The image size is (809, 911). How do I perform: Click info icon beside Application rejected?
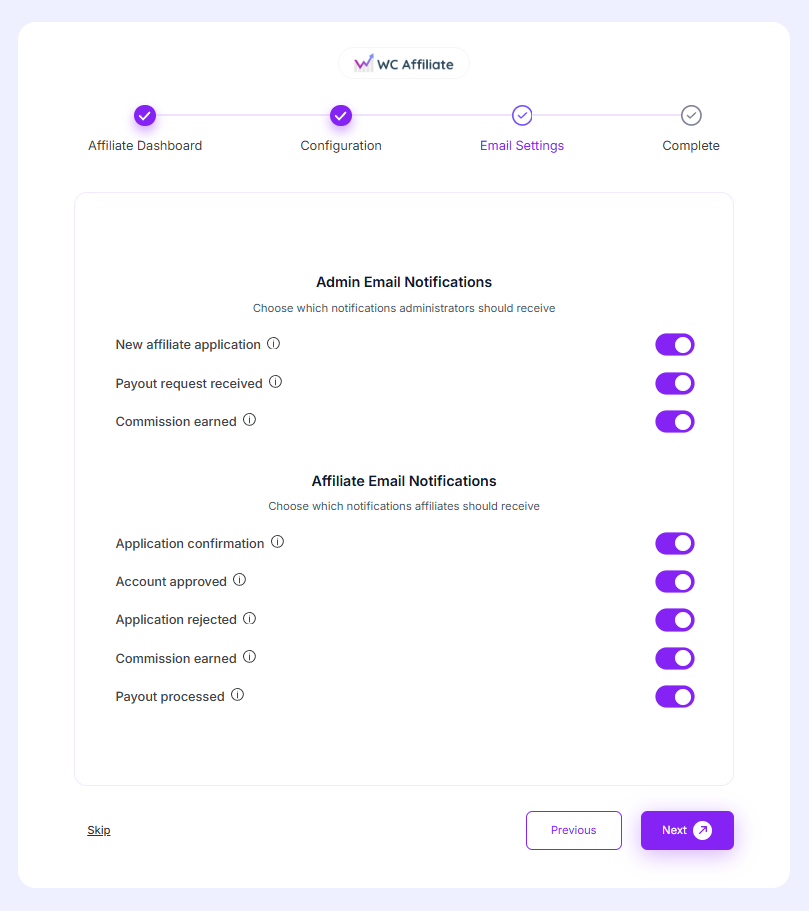(x=249, y=619)
